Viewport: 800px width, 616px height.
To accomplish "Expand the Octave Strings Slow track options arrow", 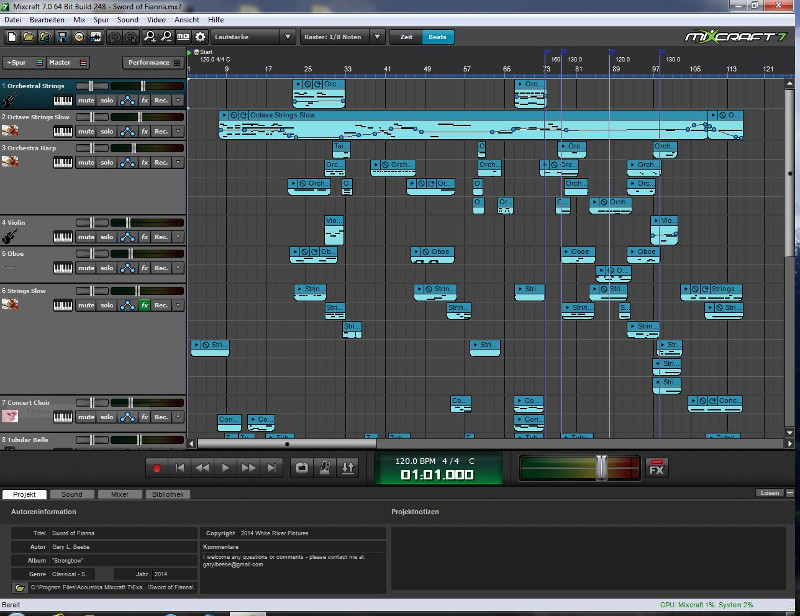I will (178, 132).
